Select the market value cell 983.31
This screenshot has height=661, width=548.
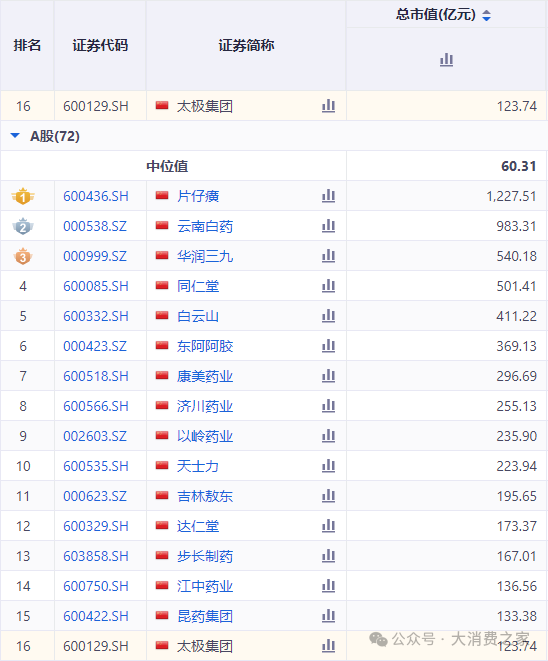(x=516, y=226)
